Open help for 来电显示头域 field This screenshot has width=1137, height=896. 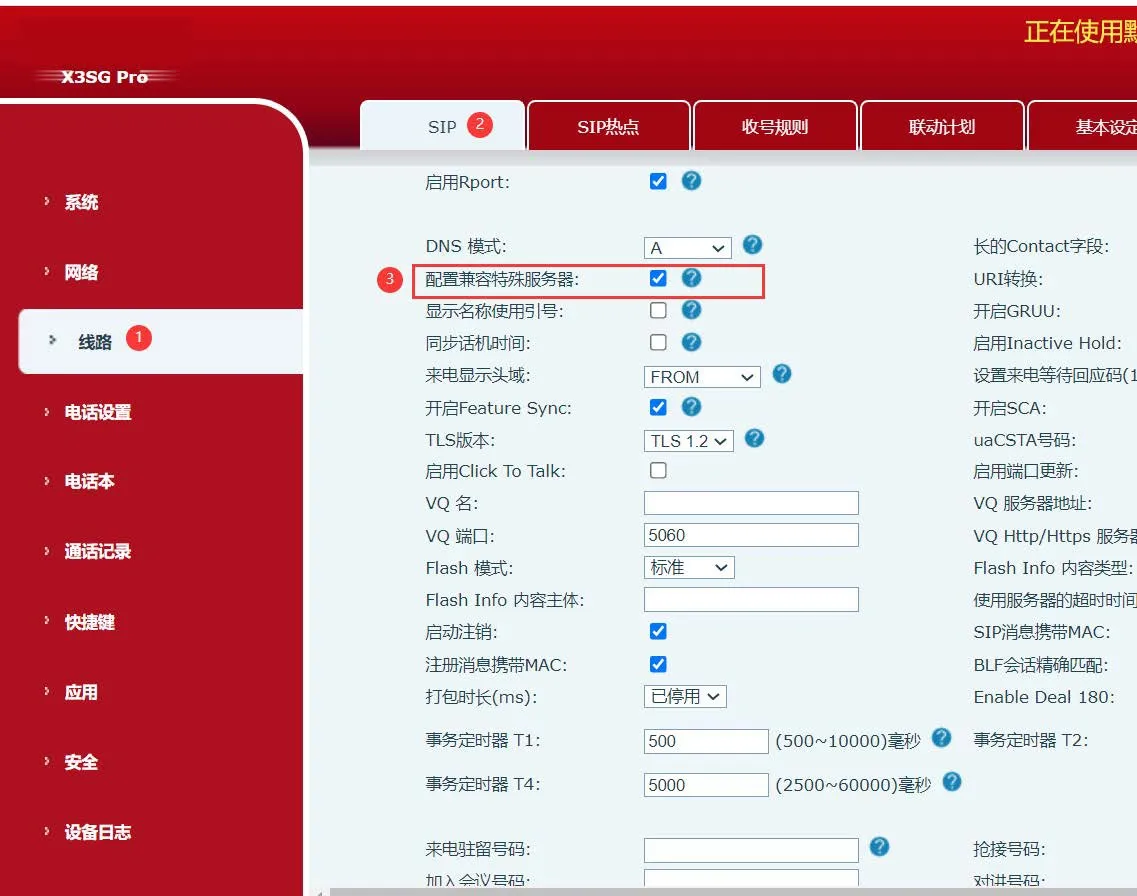(781, 375)
